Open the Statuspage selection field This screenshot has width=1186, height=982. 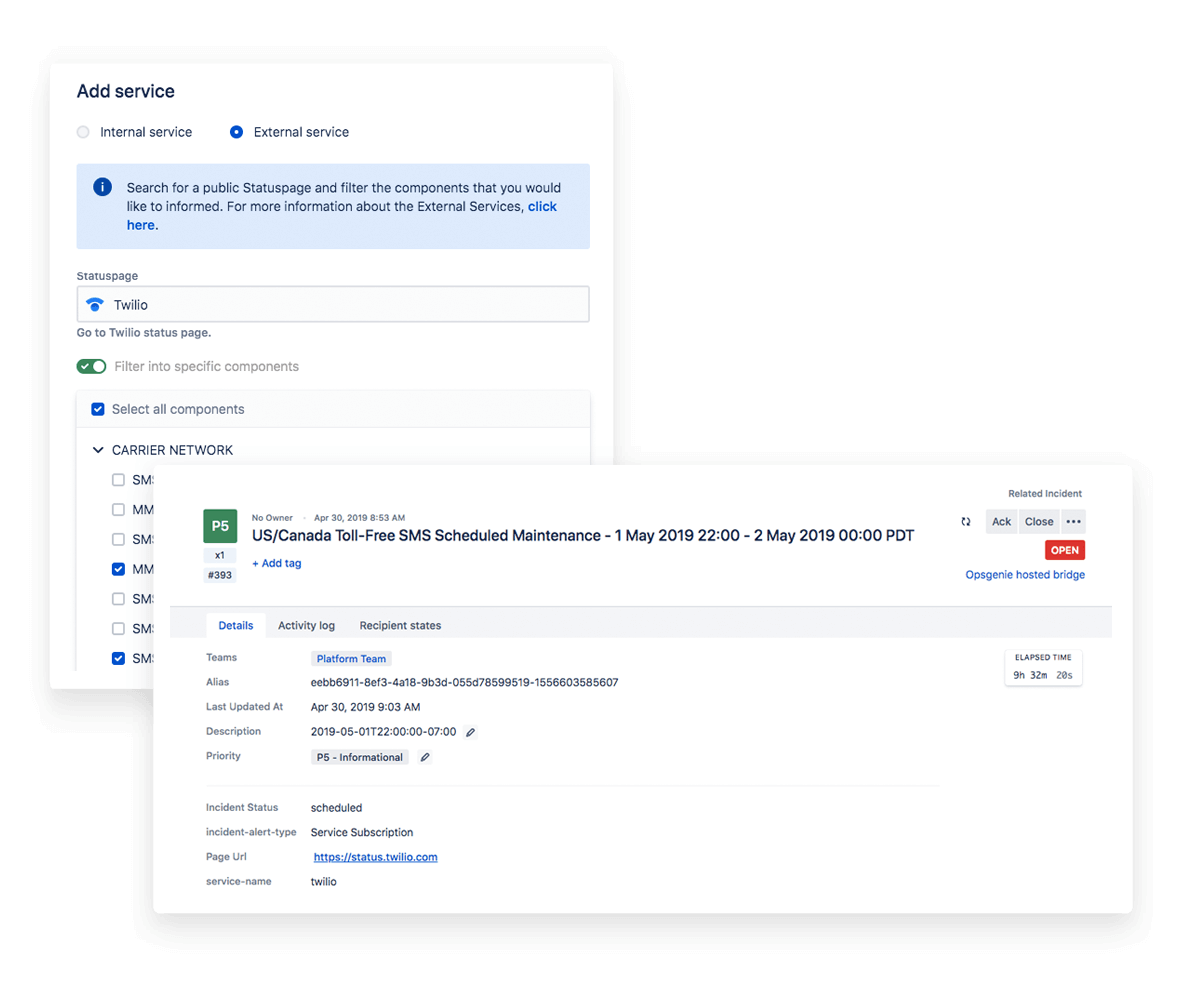[x=333, y=304]
